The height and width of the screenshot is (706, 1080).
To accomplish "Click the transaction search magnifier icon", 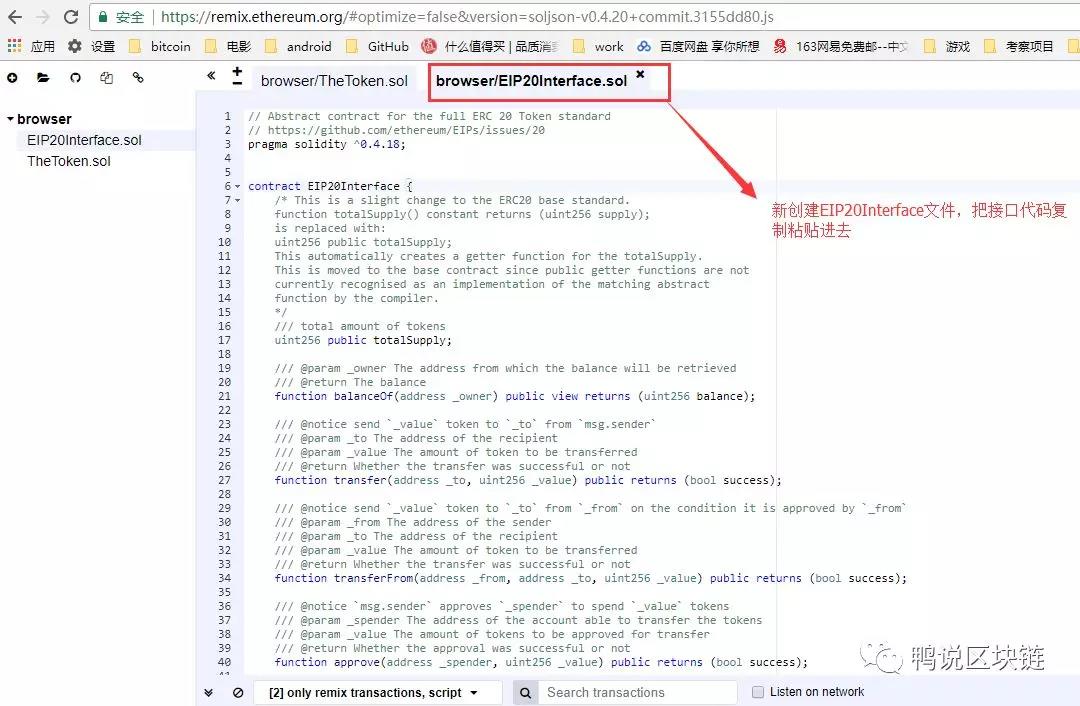I will coord(525,693).
